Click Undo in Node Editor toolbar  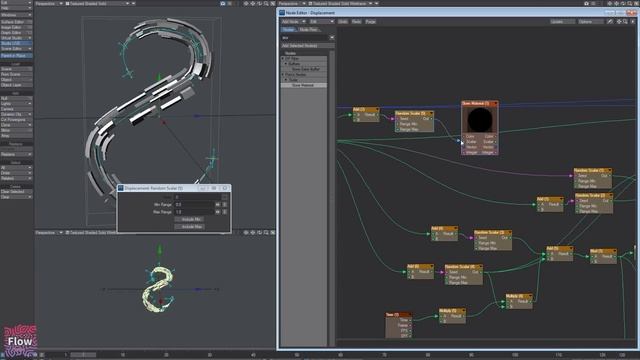(x=343, y=21)
